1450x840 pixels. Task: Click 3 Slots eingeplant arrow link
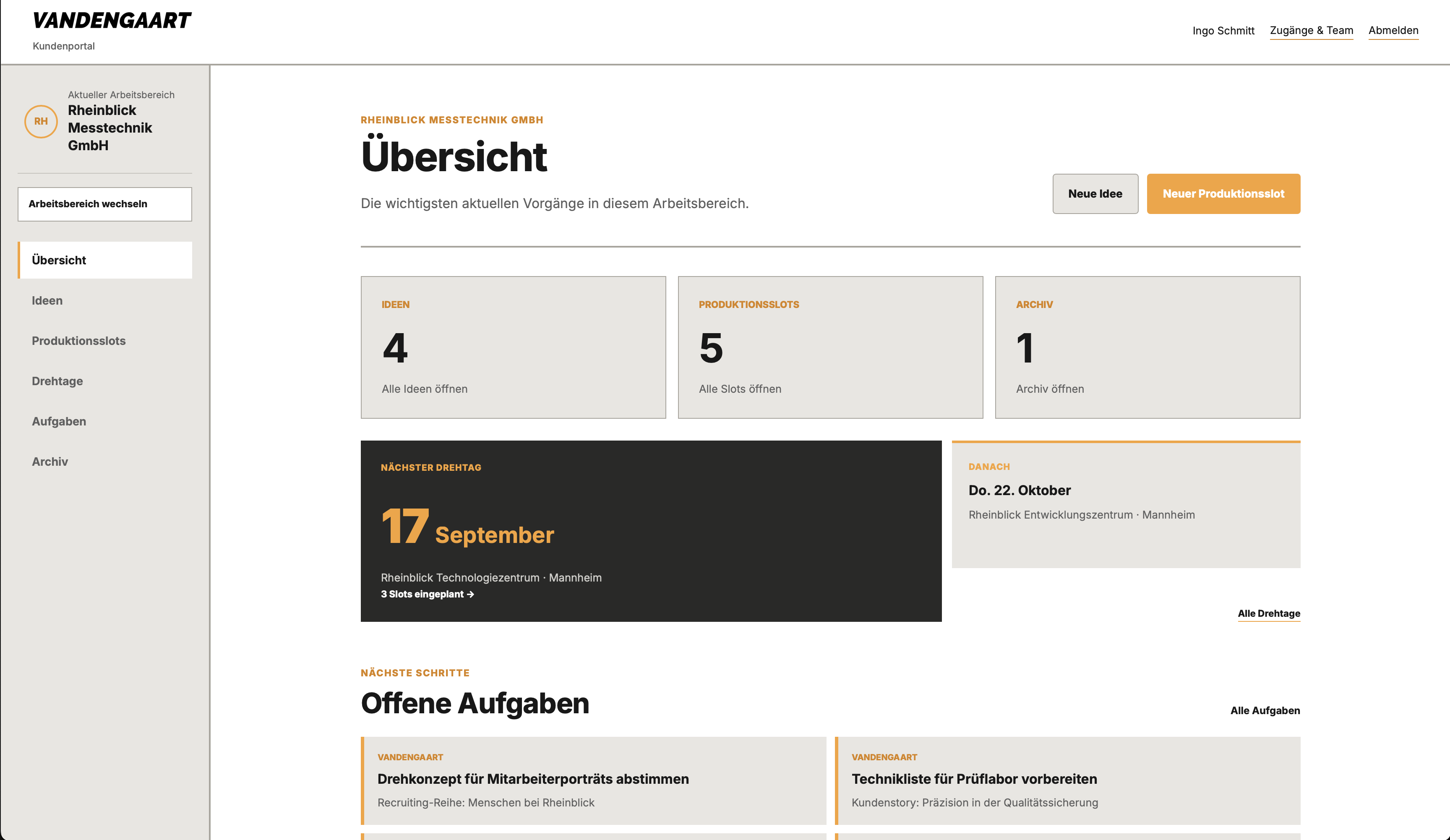(x=428, y=594)
